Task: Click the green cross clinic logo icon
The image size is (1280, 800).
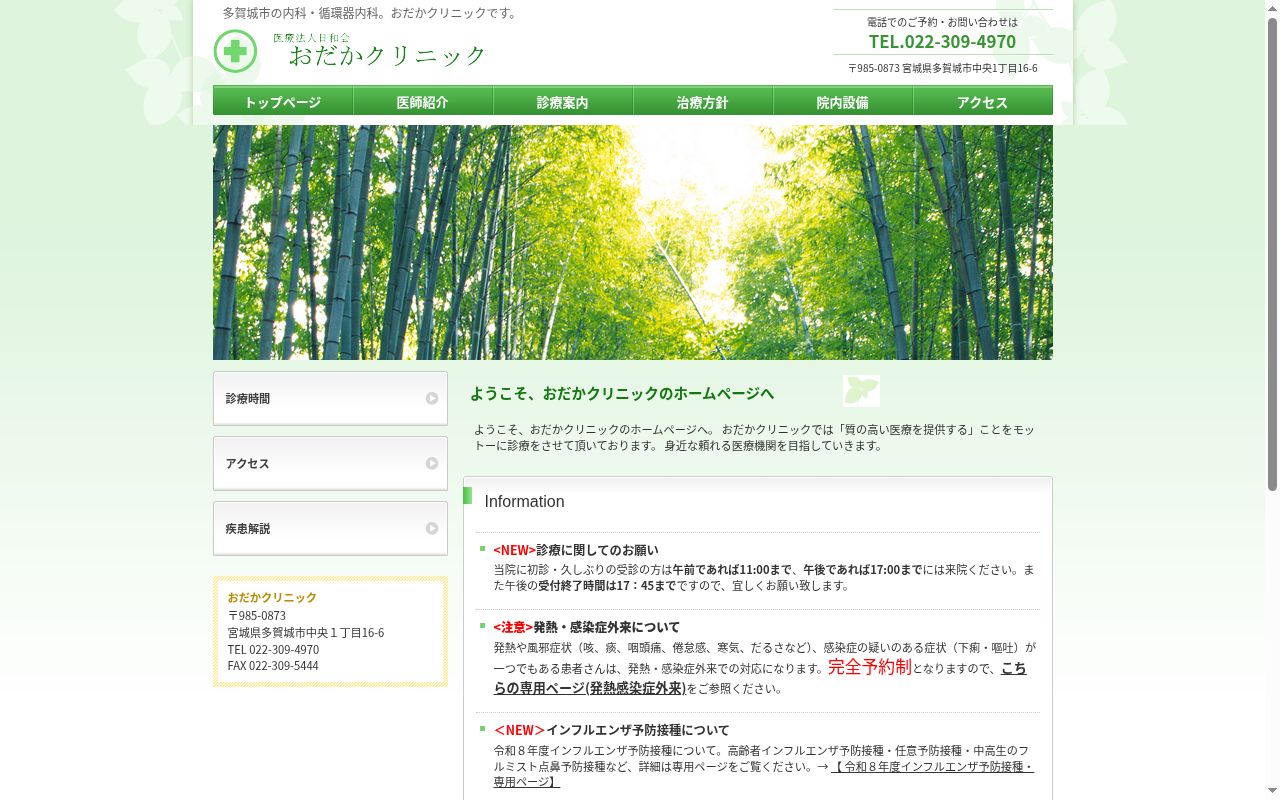Action: click(235, 51)
